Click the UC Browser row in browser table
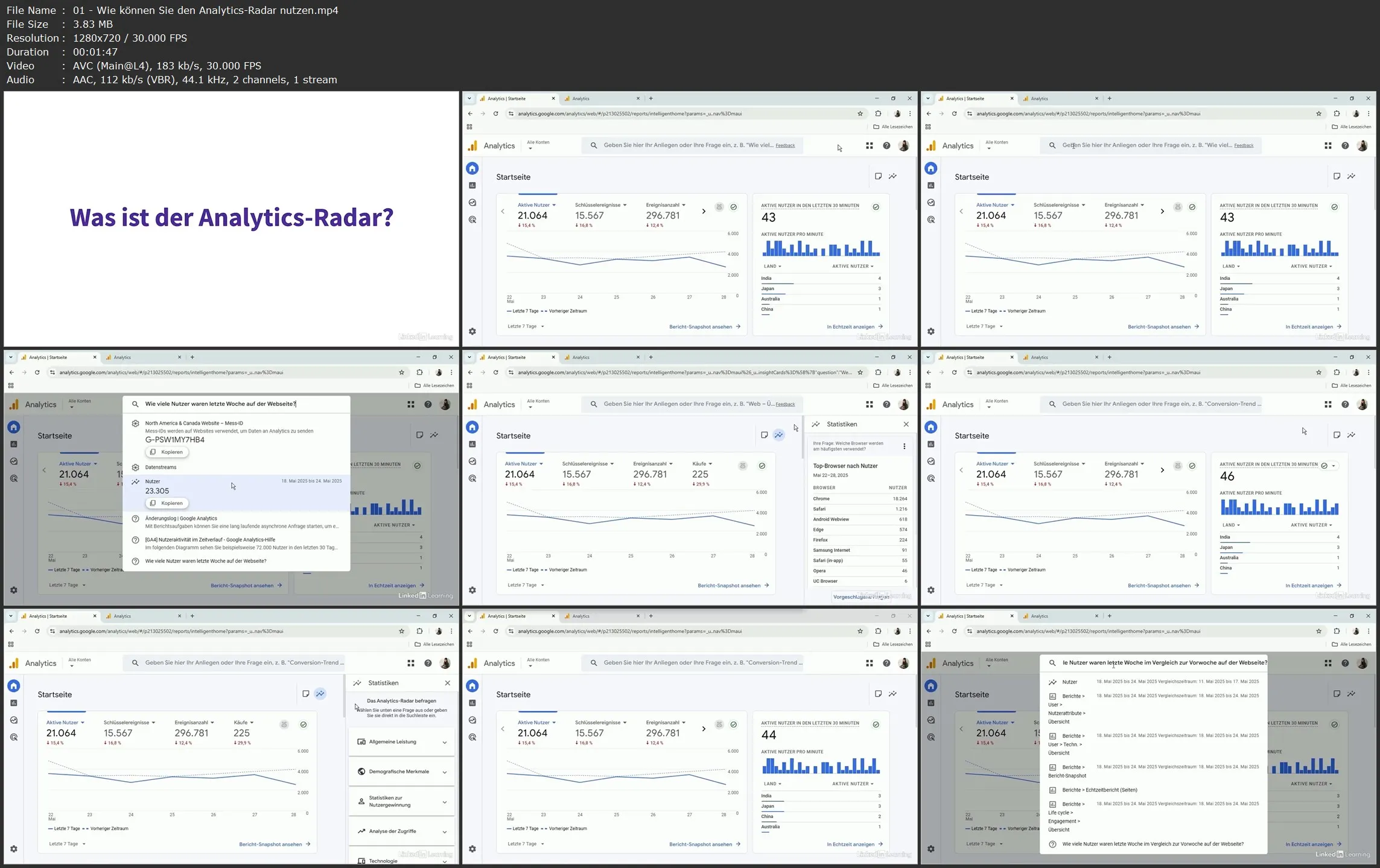1380x868 pixels. [x=860, y=581]
